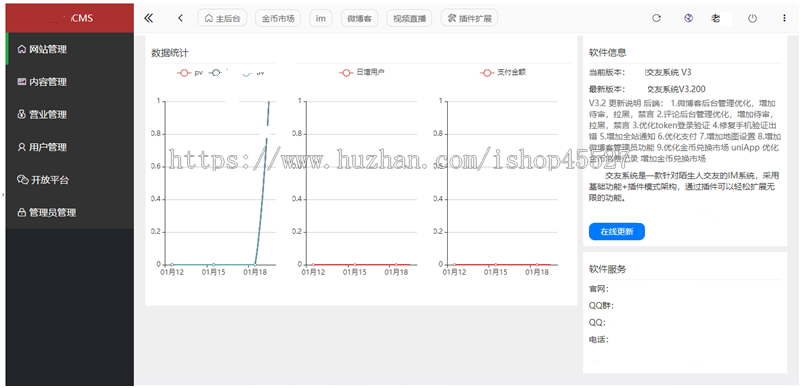Select 用户管理 in the sidebar
This screenshot has width=801, height=388.
(x=70, y=147)
